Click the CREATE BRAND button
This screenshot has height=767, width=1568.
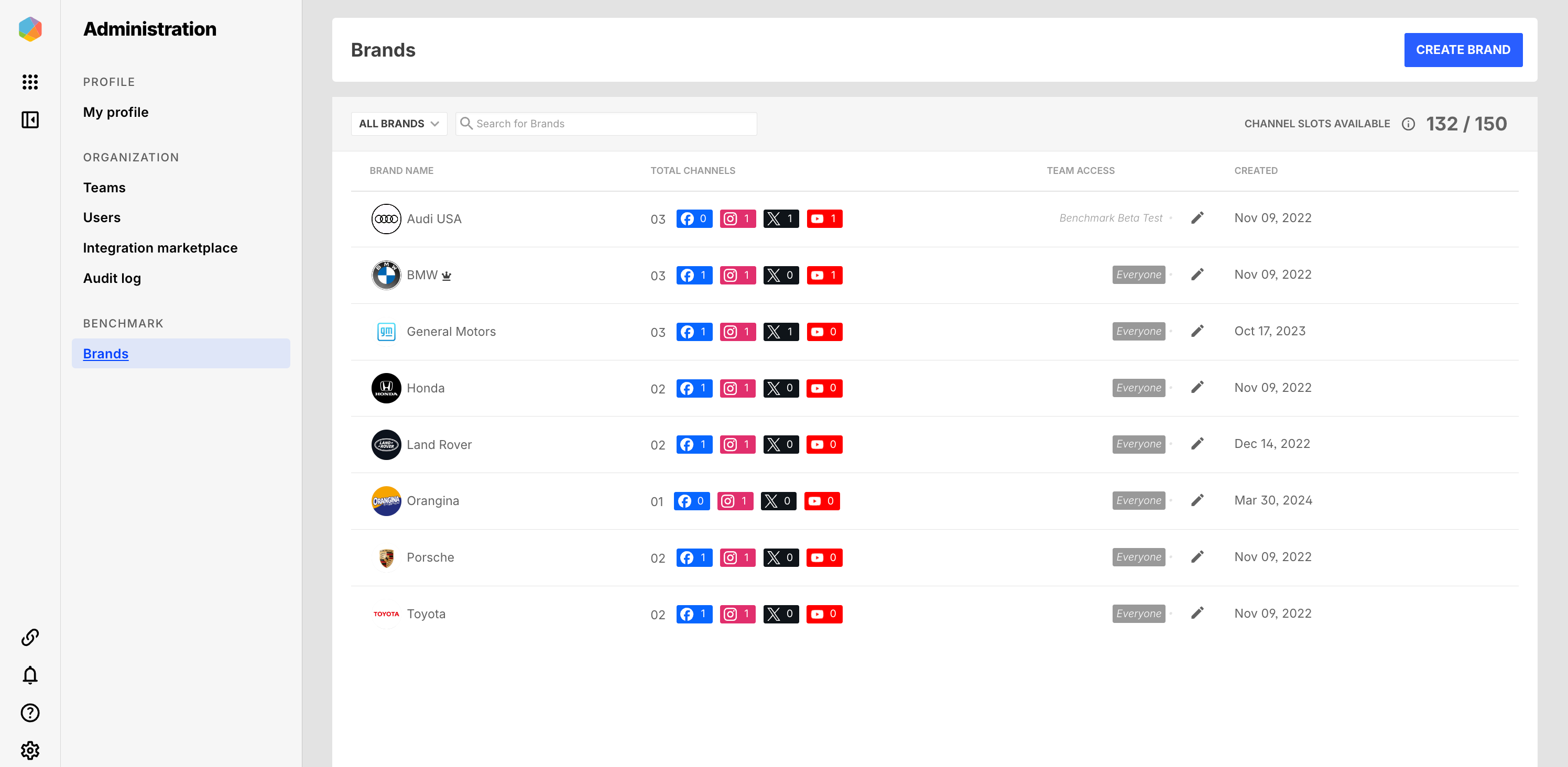(1463, 50)
